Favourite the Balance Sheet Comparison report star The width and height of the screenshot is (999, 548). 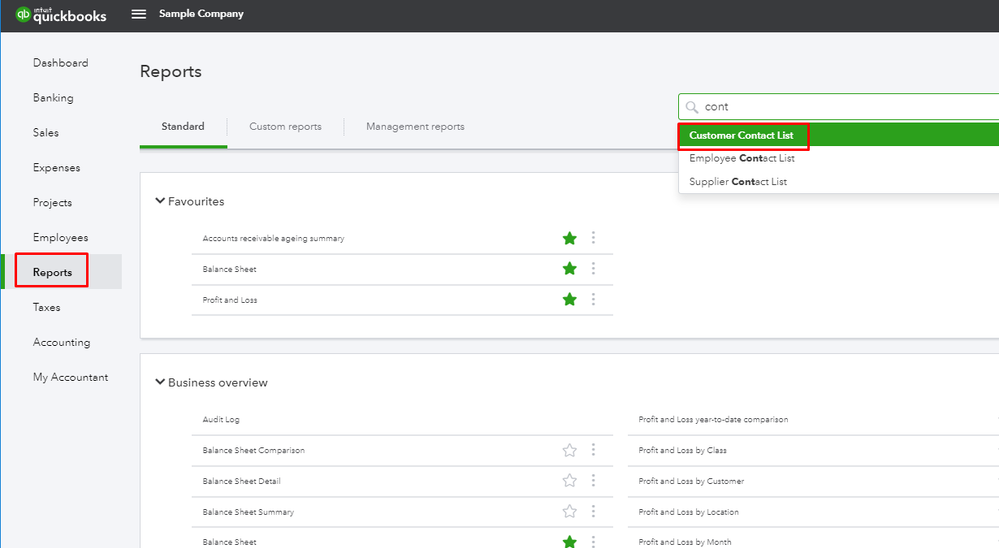570,450
